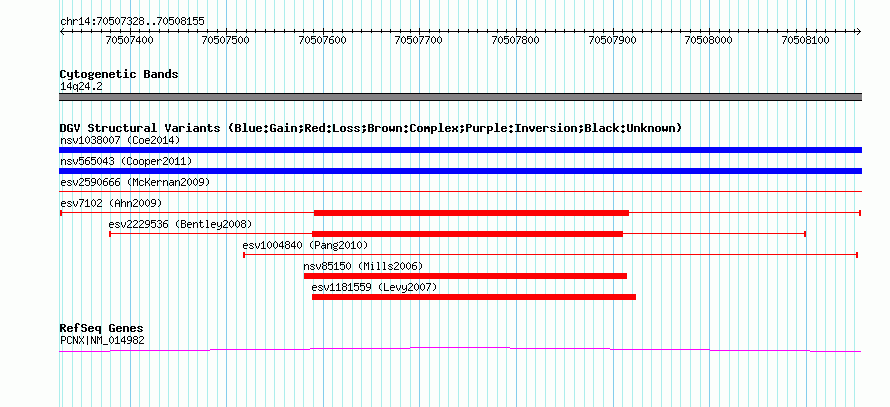890x407 pixels.
Task: Open the esv2590666 (McKernan2009) label
Action: click(135, 182)
